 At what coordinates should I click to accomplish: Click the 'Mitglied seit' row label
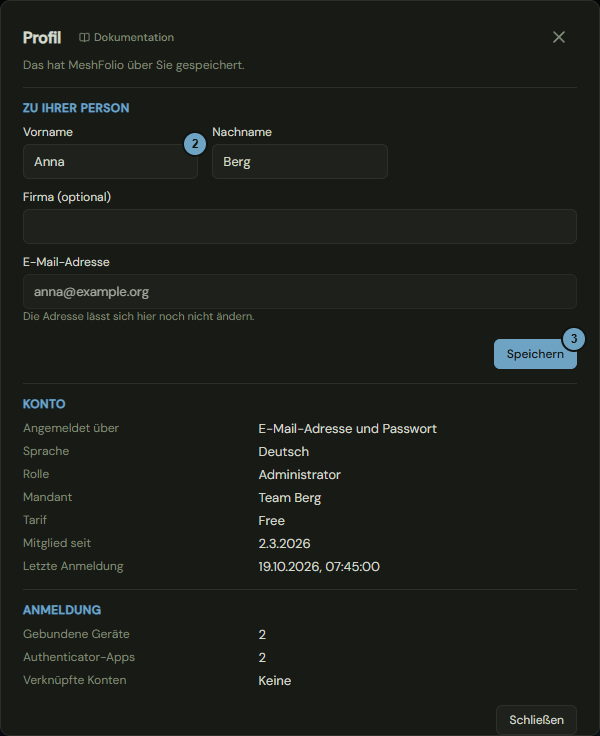[57, 543]
